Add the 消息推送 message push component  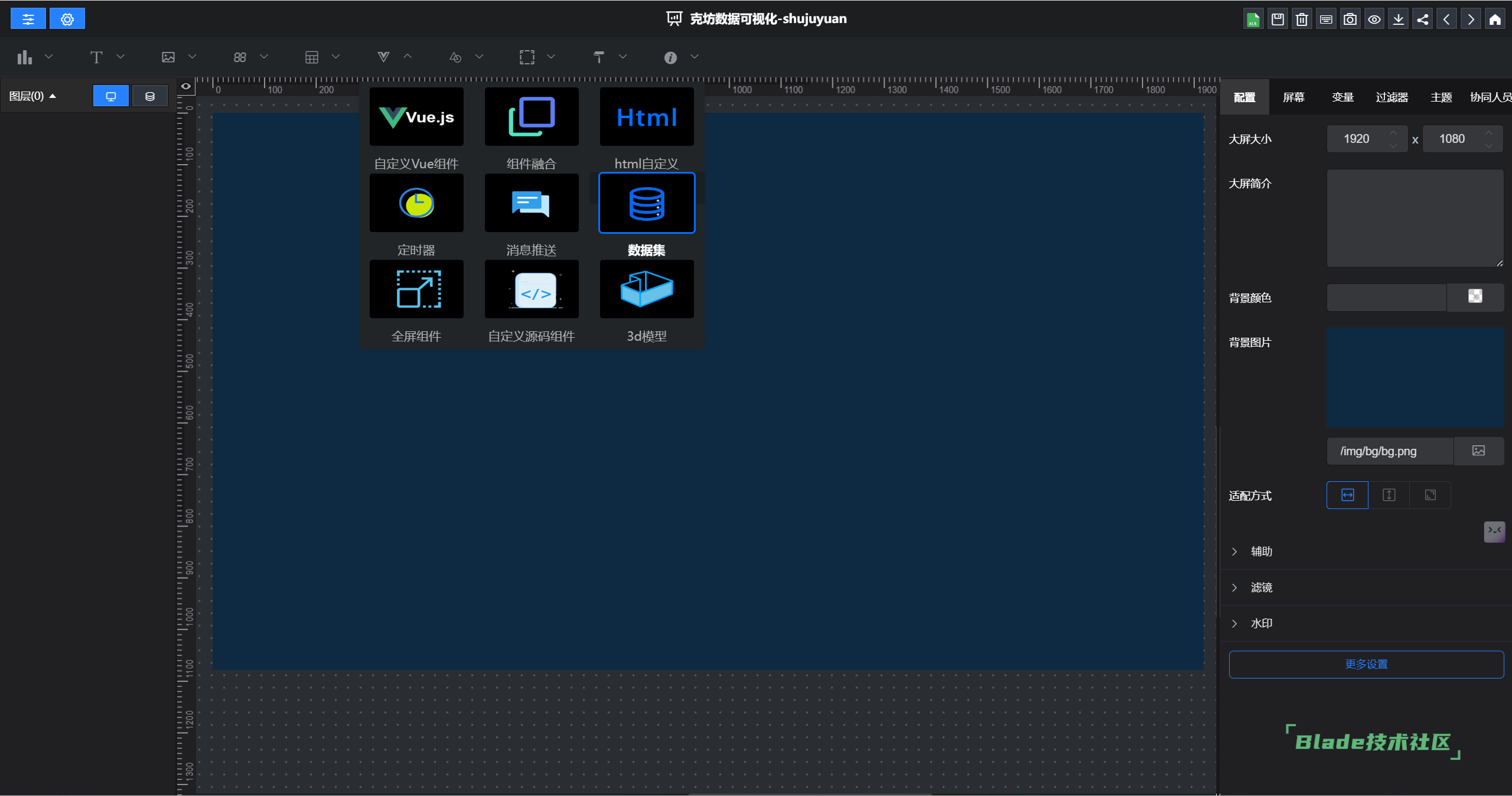532,203
